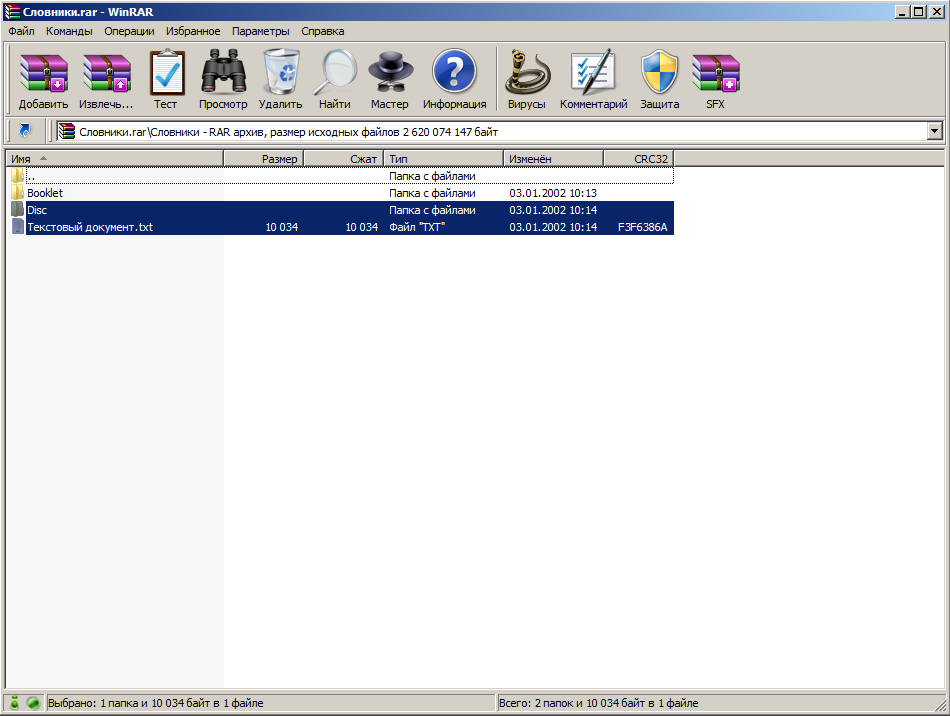Click the green key status icon

[x=33, y=703]
